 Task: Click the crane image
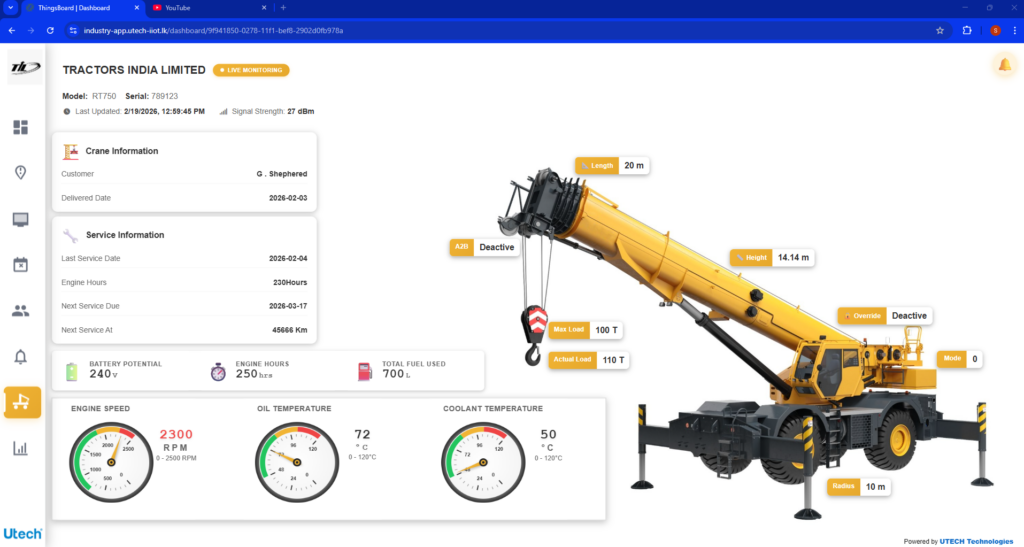point(744,346)
